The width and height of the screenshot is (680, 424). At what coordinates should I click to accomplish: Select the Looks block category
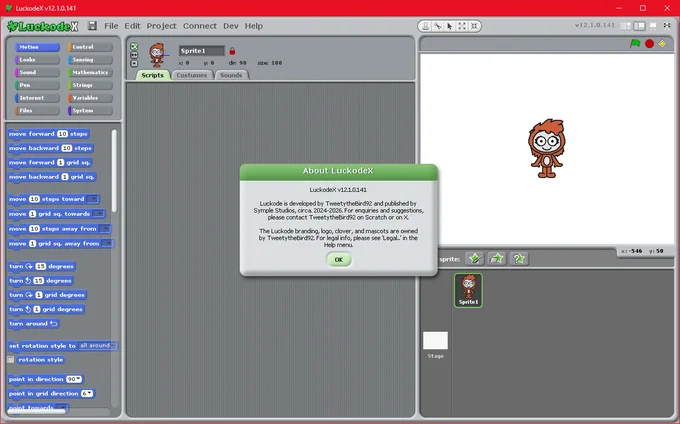point(37,59)
